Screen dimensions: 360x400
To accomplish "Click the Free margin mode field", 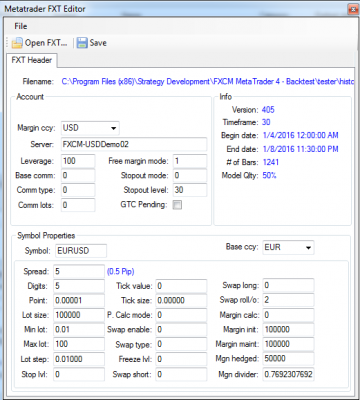I will click(190, 161).
